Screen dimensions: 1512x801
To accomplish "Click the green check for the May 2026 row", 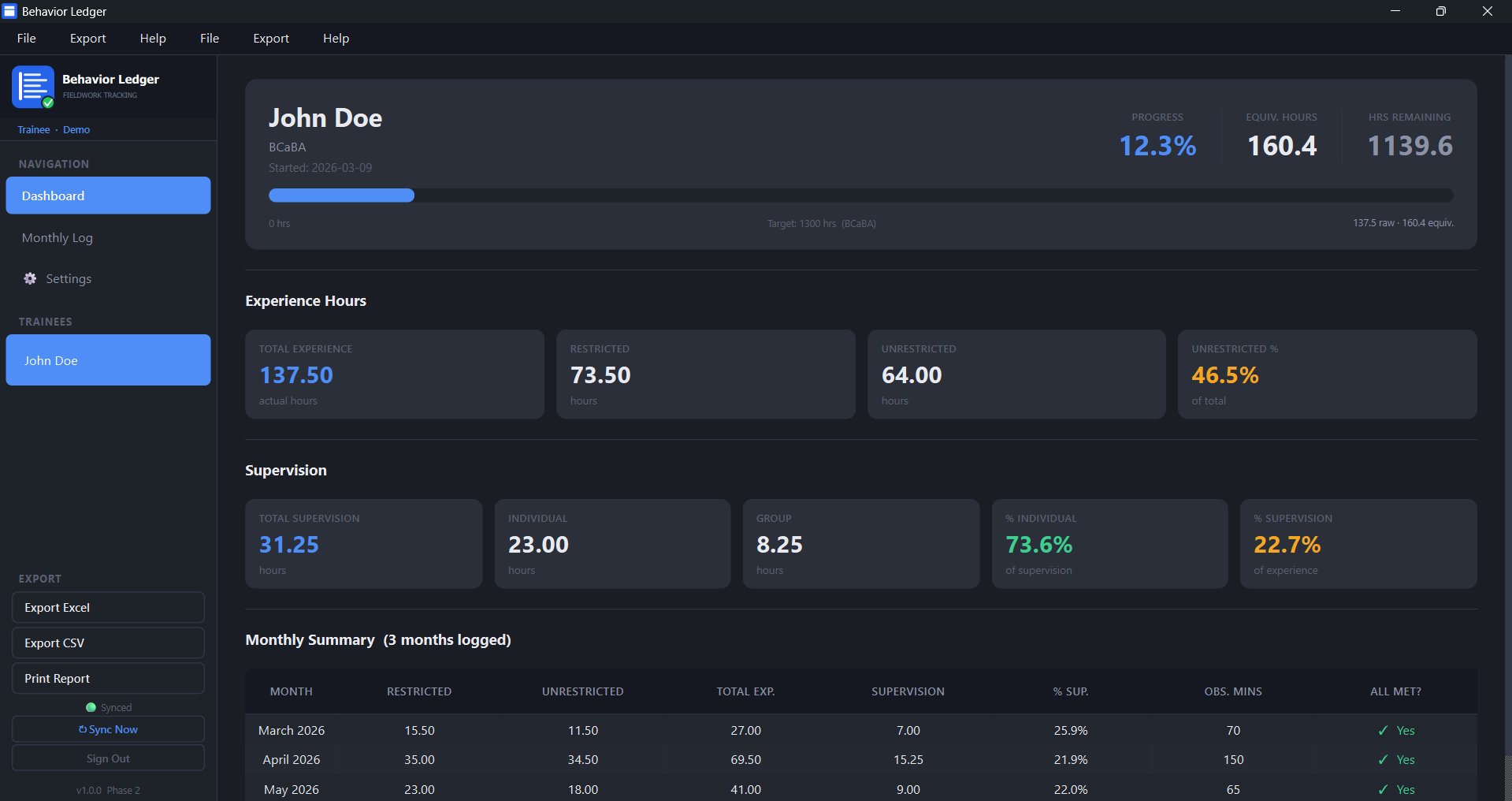I will click(1384, 789).
